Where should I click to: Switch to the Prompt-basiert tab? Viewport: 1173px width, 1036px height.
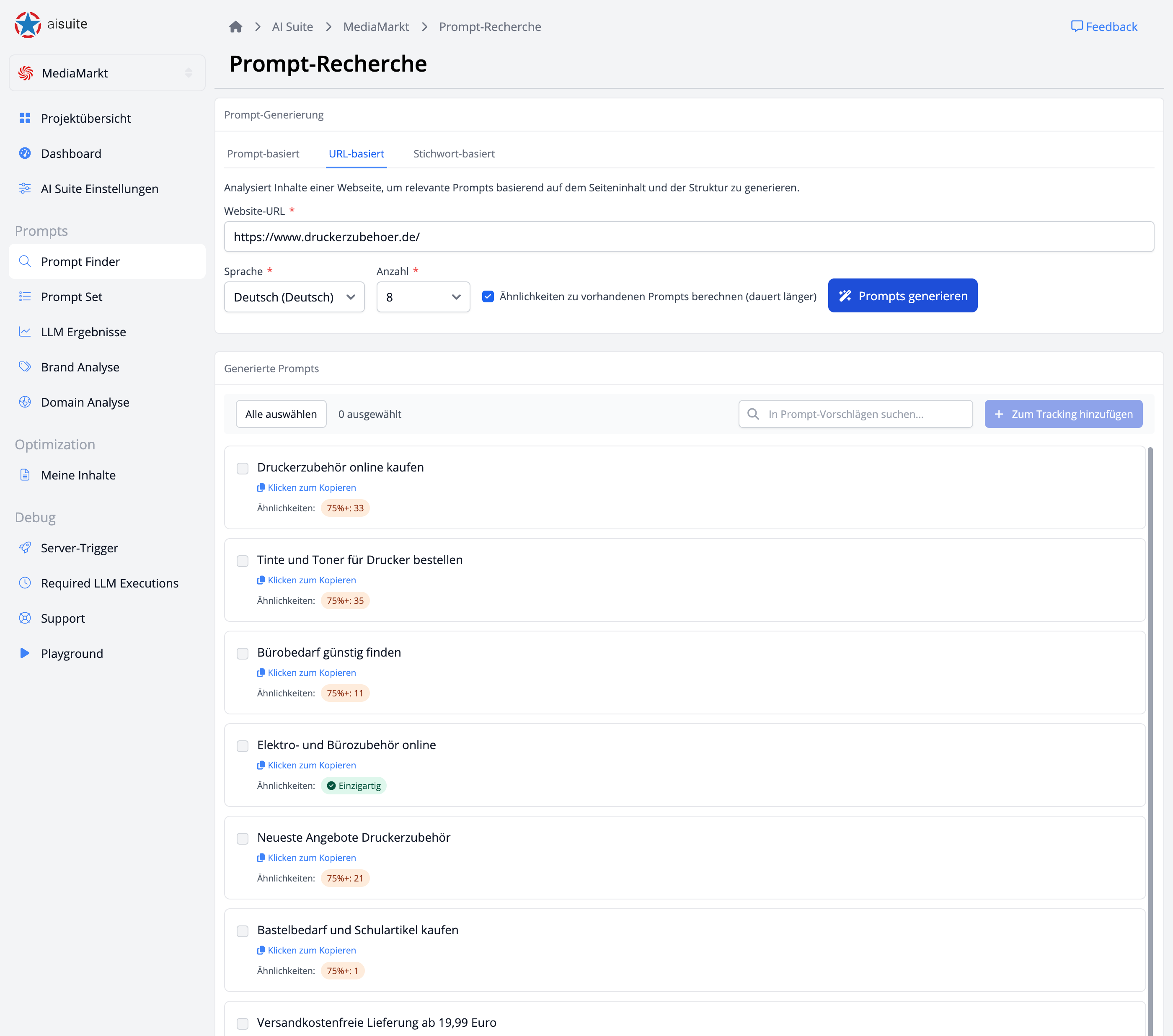click(x=263, y=154)
